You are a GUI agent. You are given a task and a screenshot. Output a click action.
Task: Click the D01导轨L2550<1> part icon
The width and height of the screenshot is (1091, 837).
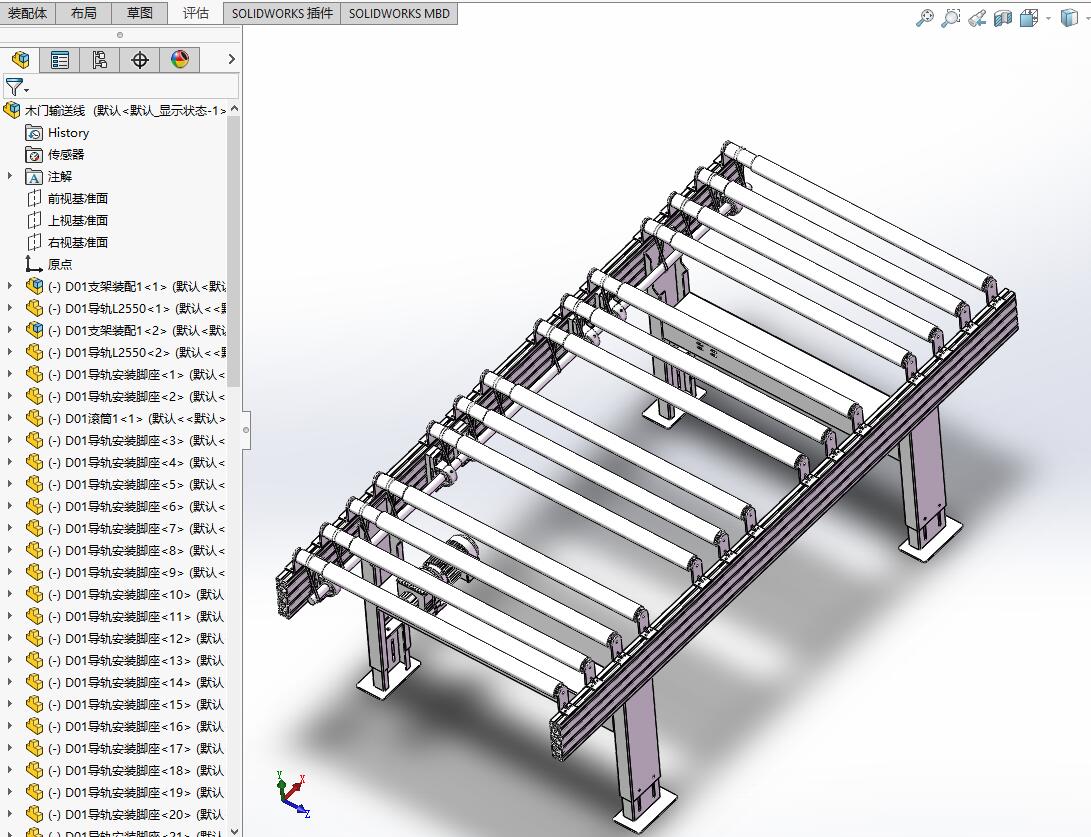point(34,308)
